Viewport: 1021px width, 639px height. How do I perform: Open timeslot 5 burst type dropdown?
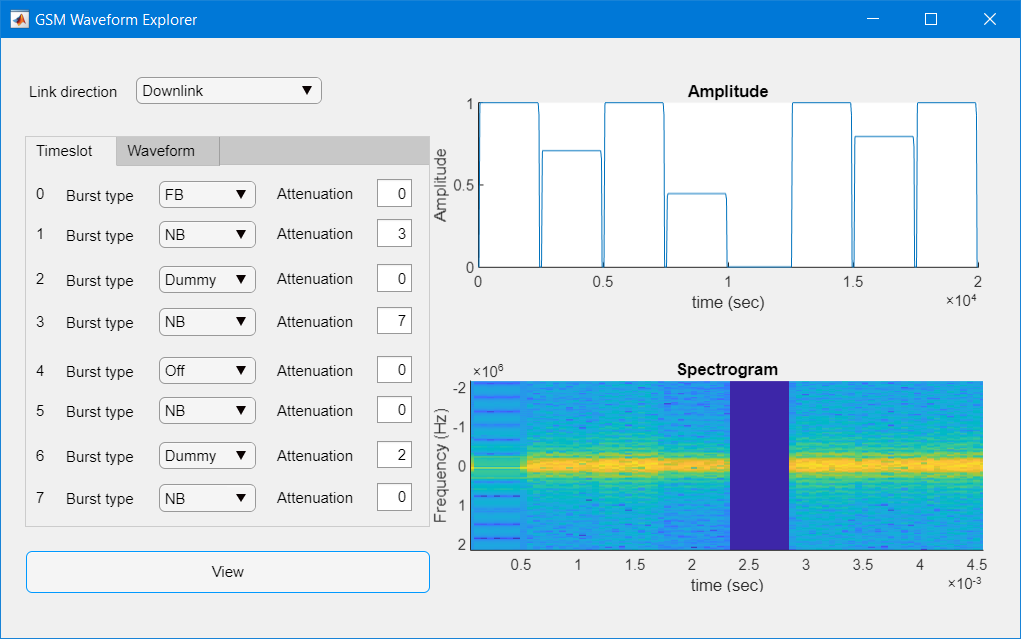pos(207,411)
